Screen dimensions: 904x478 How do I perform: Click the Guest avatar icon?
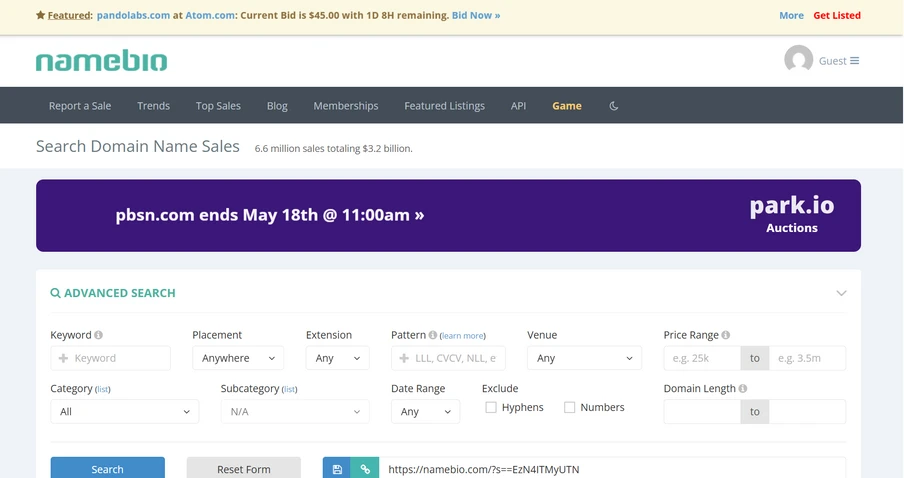tap(798, 60)
